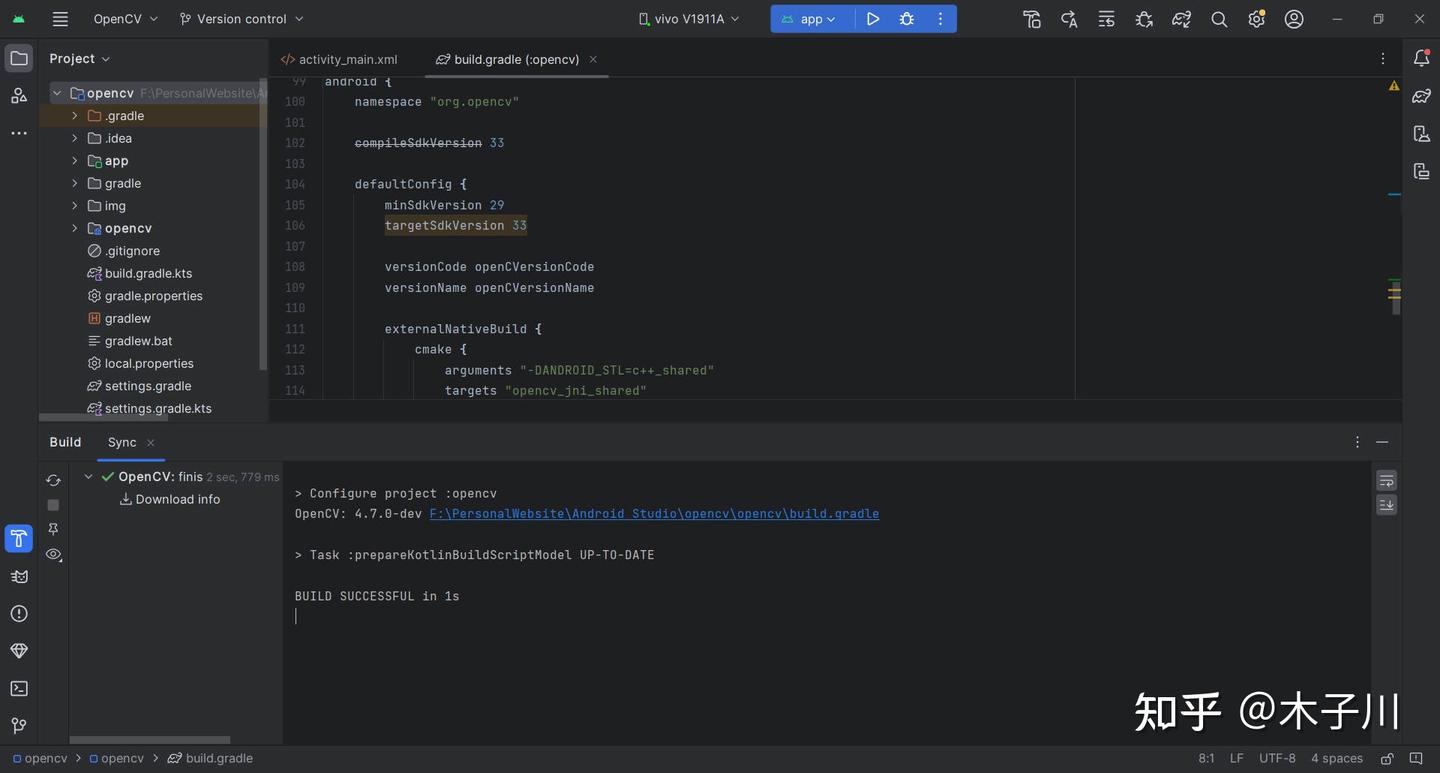Open the Notifications bell
This screenshot has width=1440, height=773.
point(1421,57)
